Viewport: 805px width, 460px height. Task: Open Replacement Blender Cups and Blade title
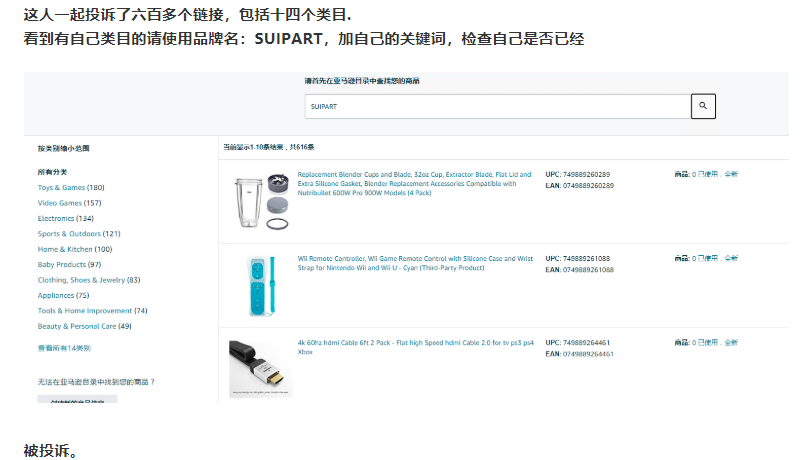414,183
